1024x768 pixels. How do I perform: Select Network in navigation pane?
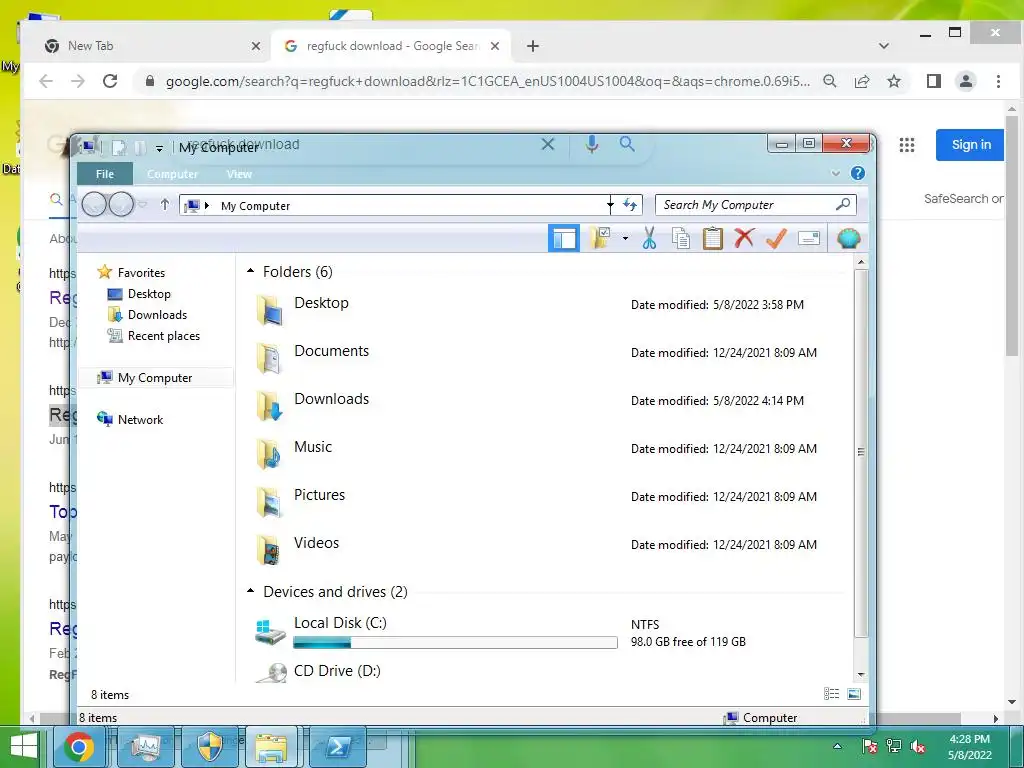[x=130, y=419]
